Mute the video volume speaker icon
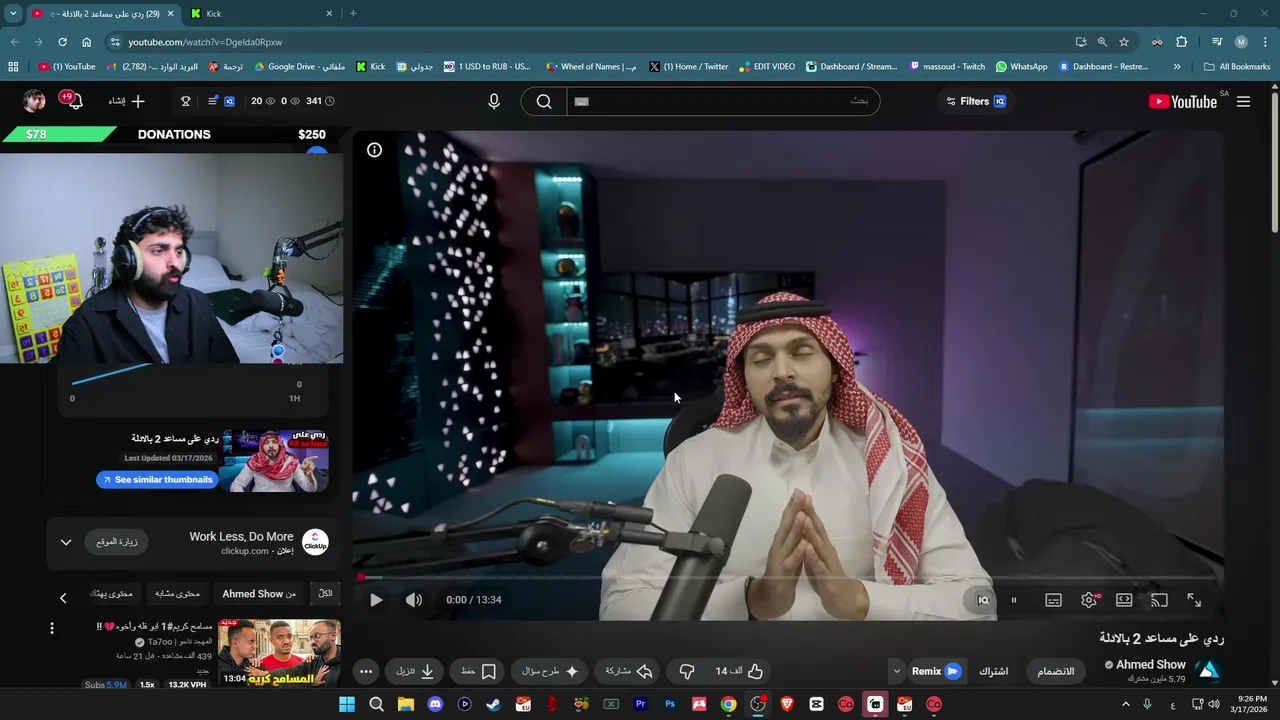The image size is (1280, 720). pos(414,600)
